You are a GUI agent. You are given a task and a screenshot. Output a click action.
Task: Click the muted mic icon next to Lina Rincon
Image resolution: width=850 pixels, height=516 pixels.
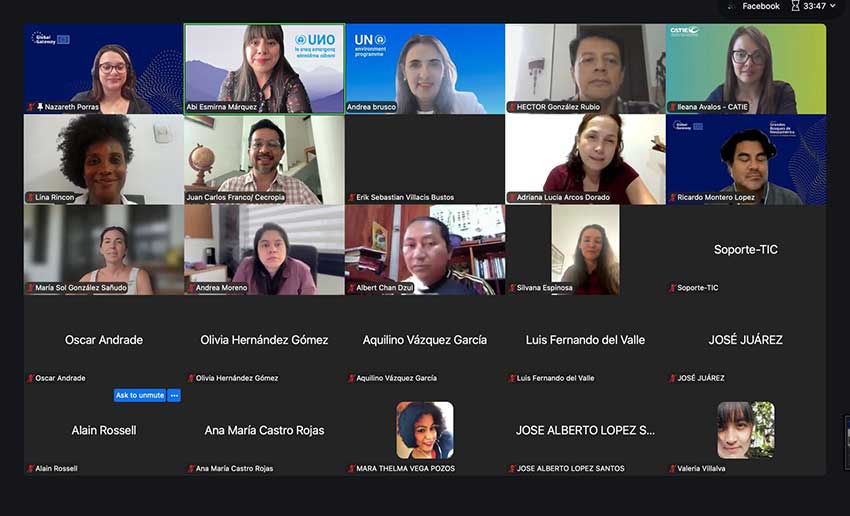coord(31,197)
